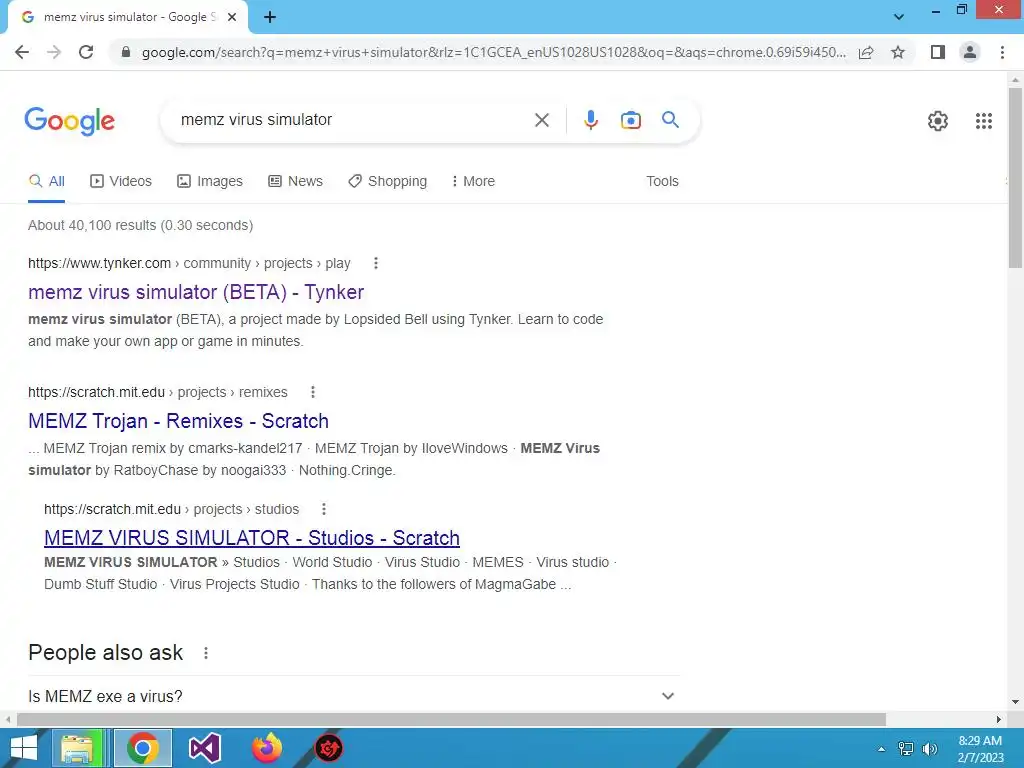Click the forward navigation arrow
1024x768 pixels.
coord(54,52)
